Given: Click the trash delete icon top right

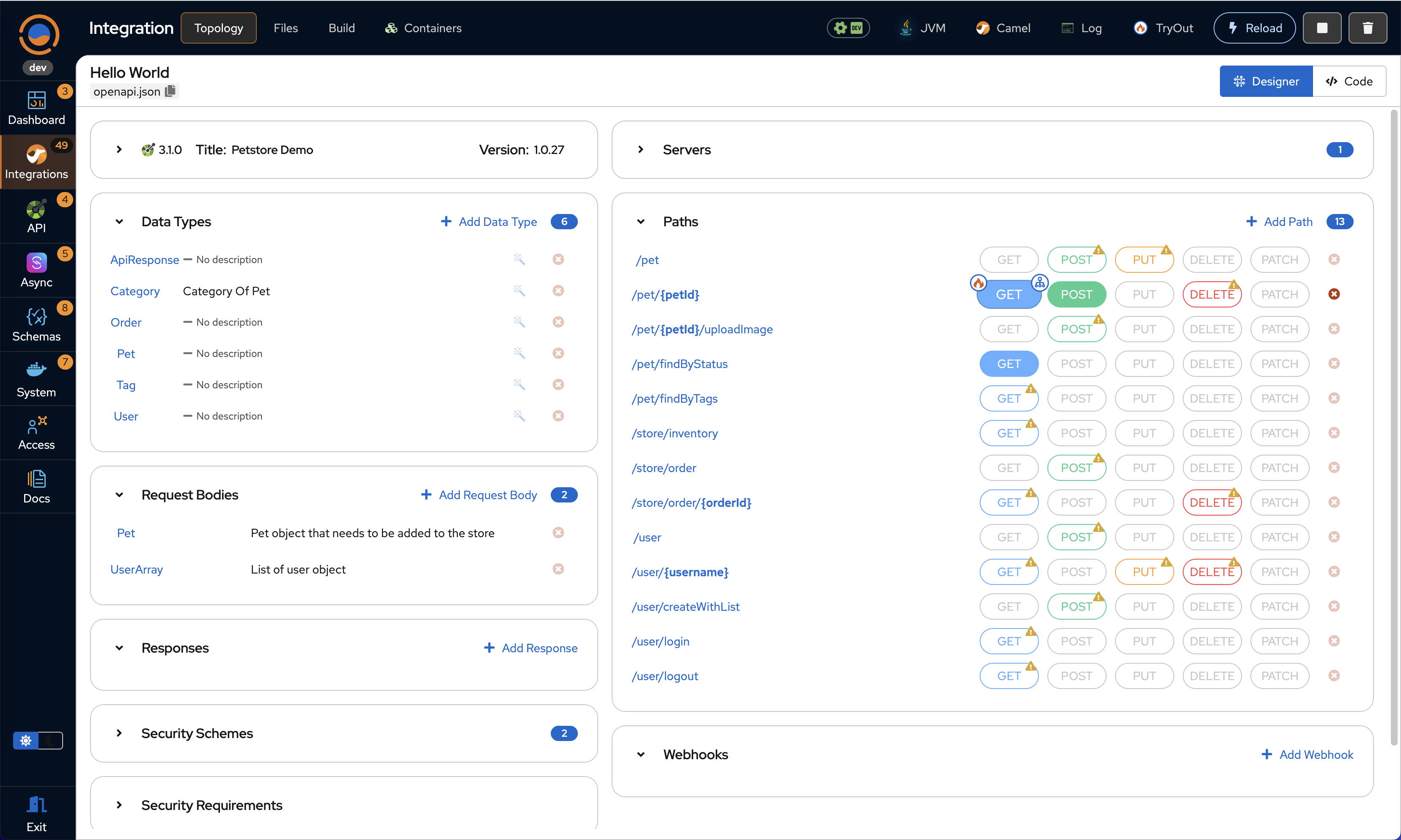Looking at the screenshot, I should click(x=1368, y=27).
